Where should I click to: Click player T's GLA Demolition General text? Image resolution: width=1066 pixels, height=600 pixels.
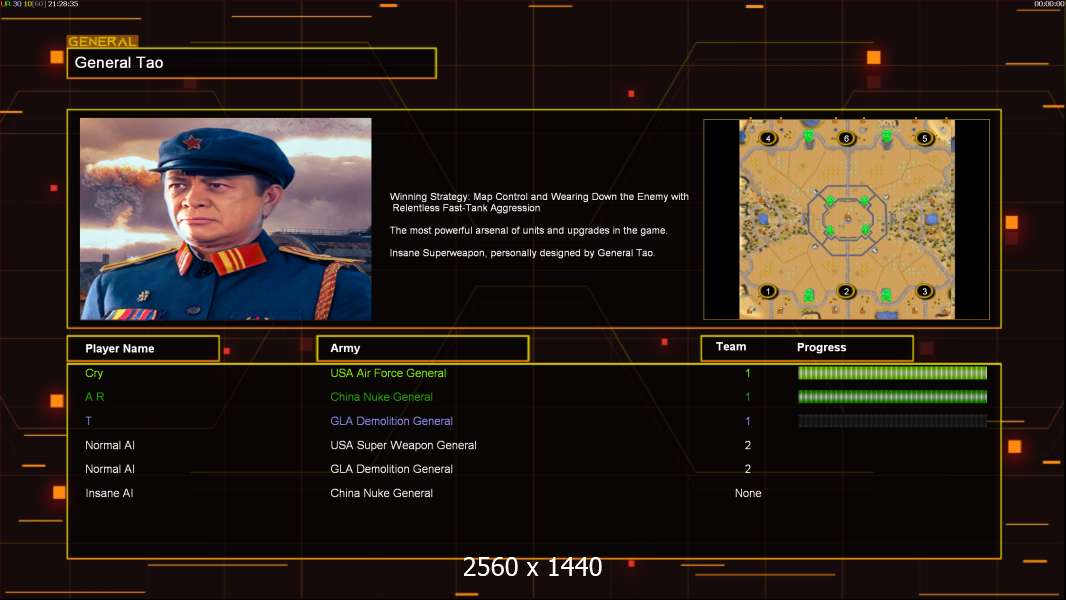392,421
